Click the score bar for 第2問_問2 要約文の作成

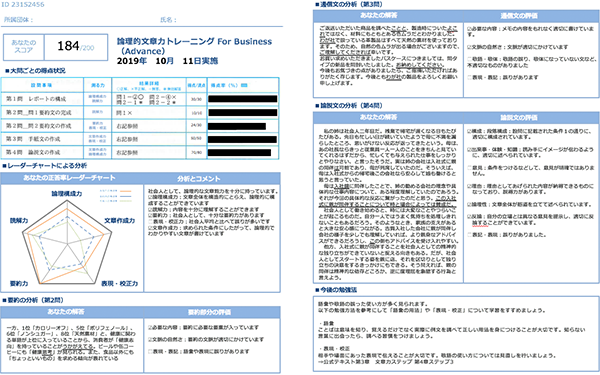[x=237, y=126]
